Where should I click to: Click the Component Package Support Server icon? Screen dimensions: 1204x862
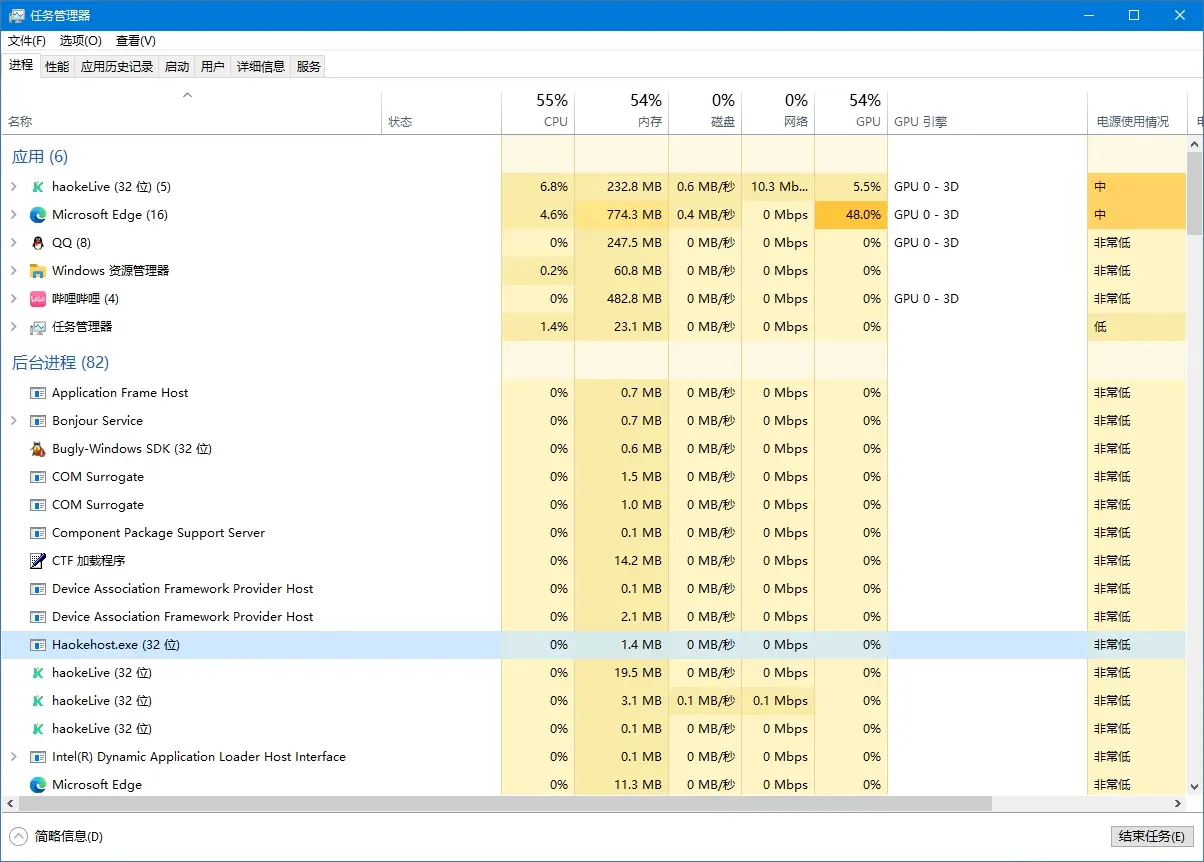pos(38,533)
